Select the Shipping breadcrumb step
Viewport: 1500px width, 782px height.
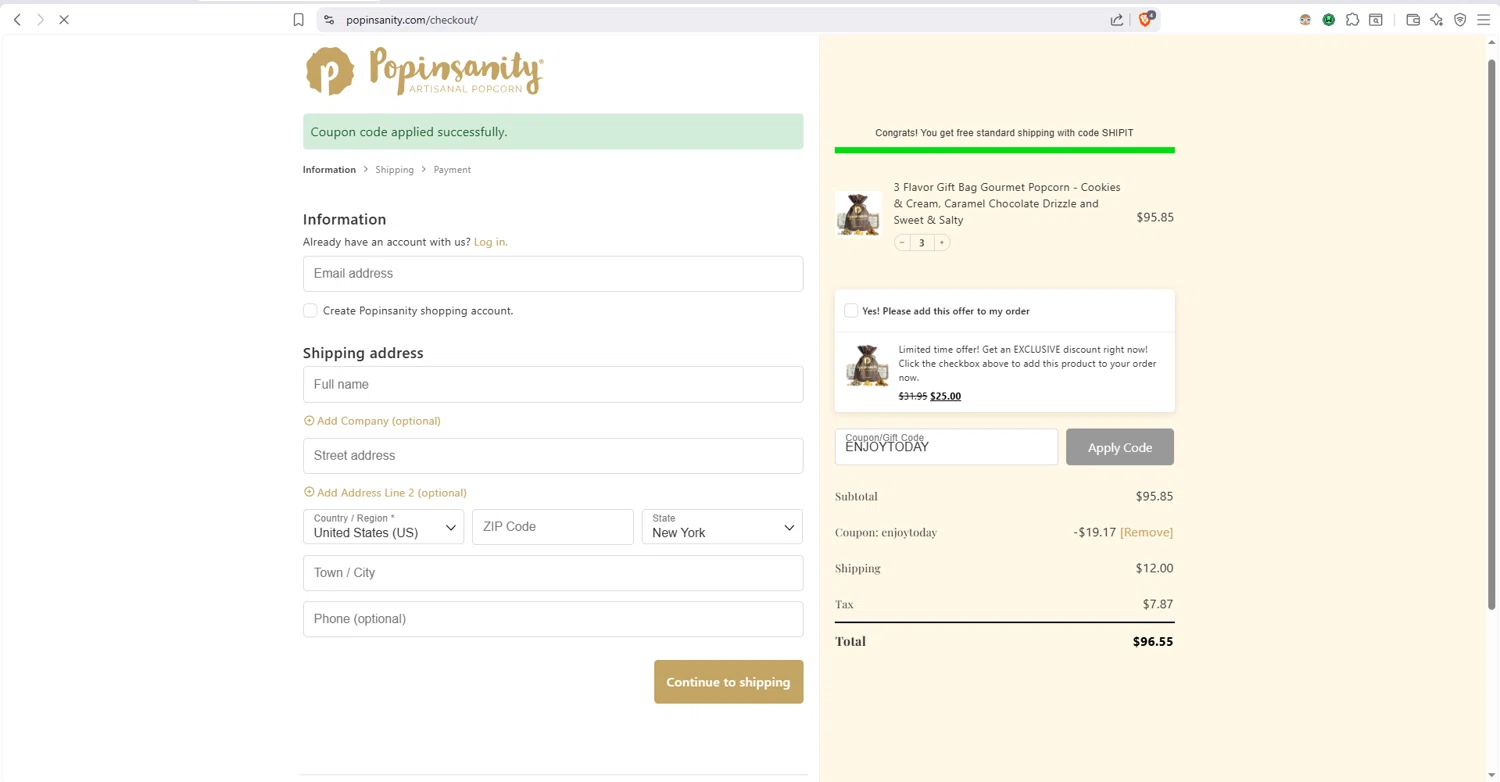point(394,170)
